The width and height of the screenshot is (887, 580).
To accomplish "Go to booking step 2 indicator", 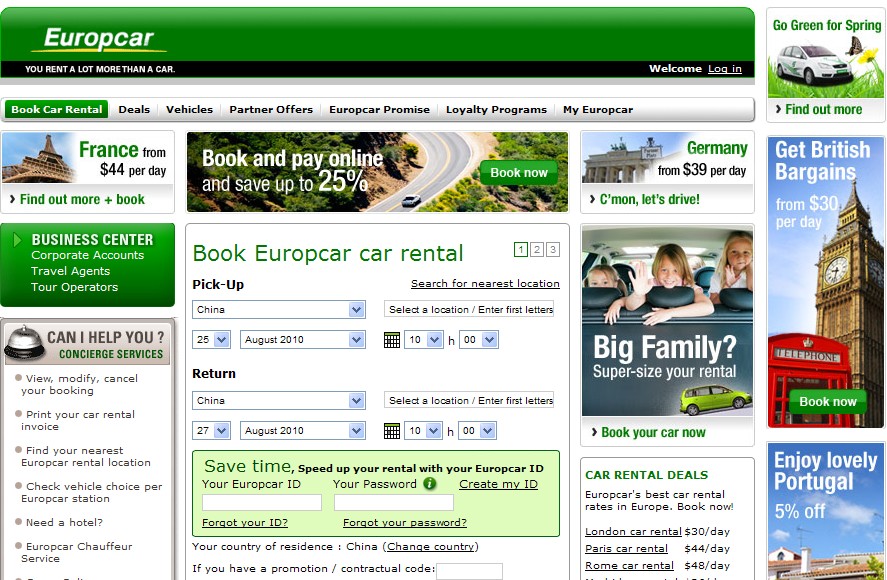I will click(x=537, y=250).
